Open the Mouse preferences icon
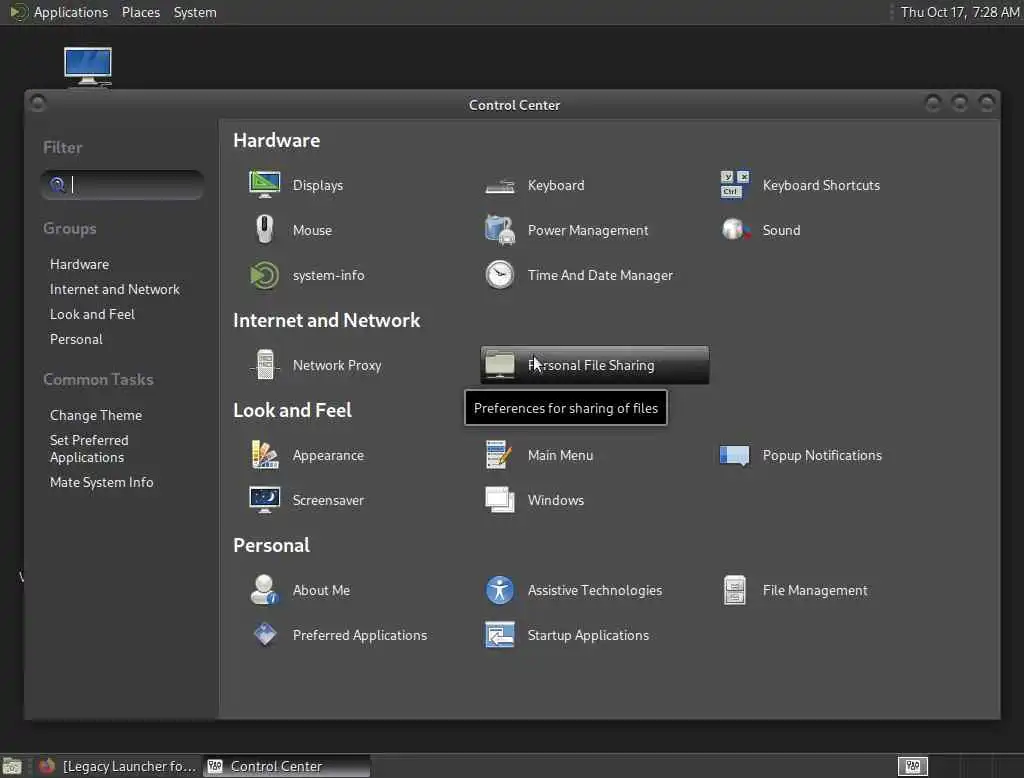 [x=264, y=229]
